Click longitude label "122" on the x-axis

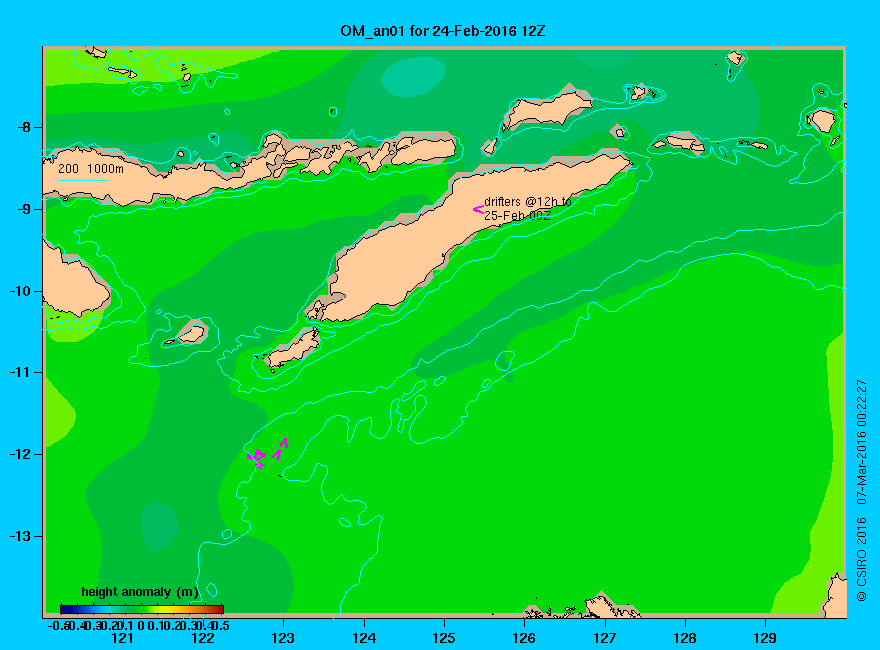tap(203, 638)
